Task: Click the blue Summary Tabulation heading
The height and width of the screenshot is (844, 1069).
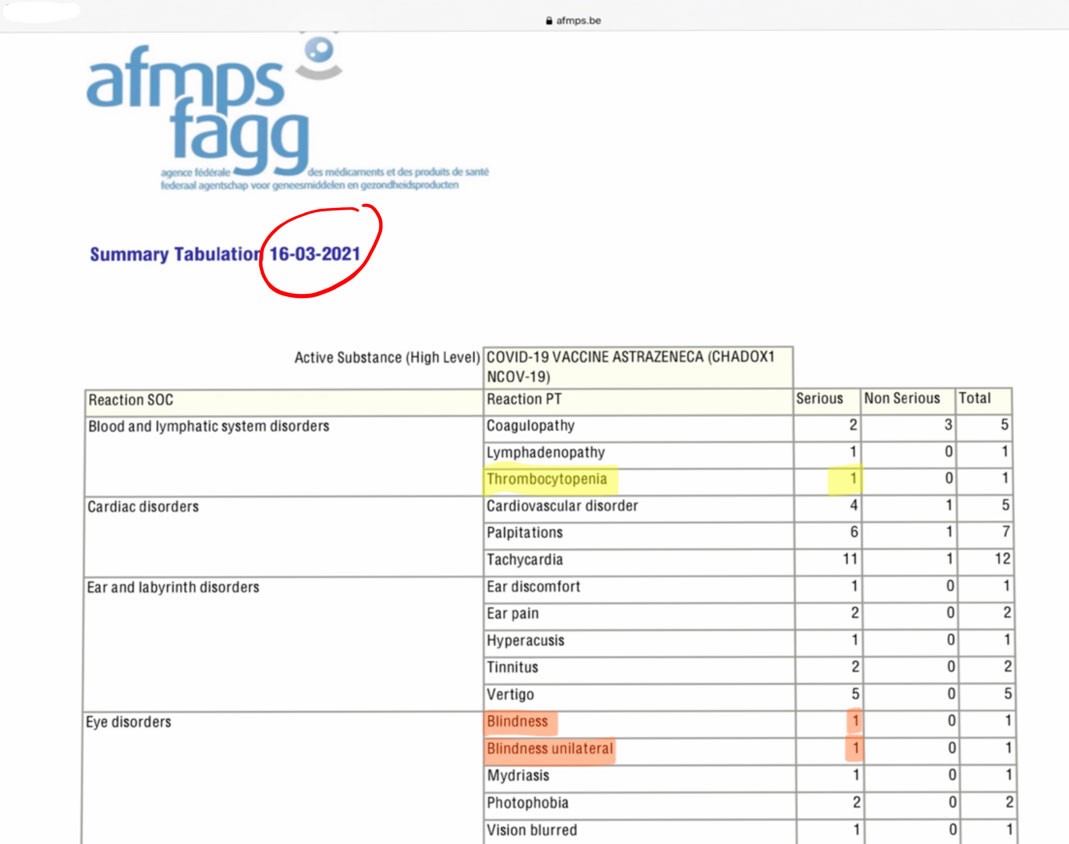Action: (x=172, y=254)
